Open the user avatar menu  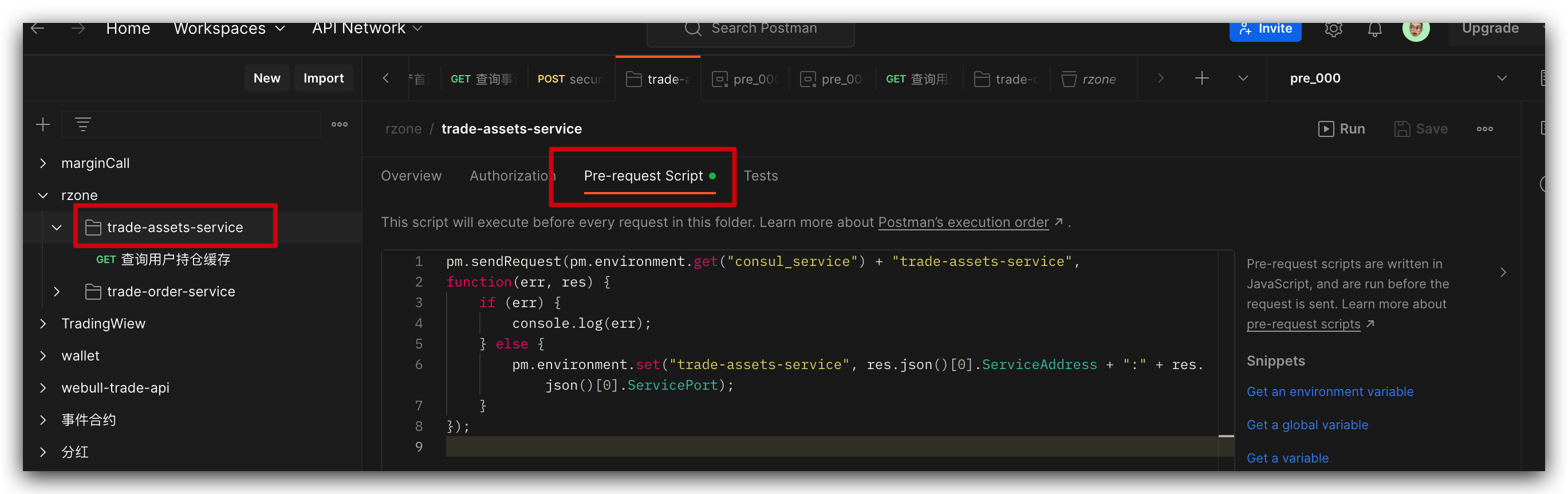point(1416,29)
